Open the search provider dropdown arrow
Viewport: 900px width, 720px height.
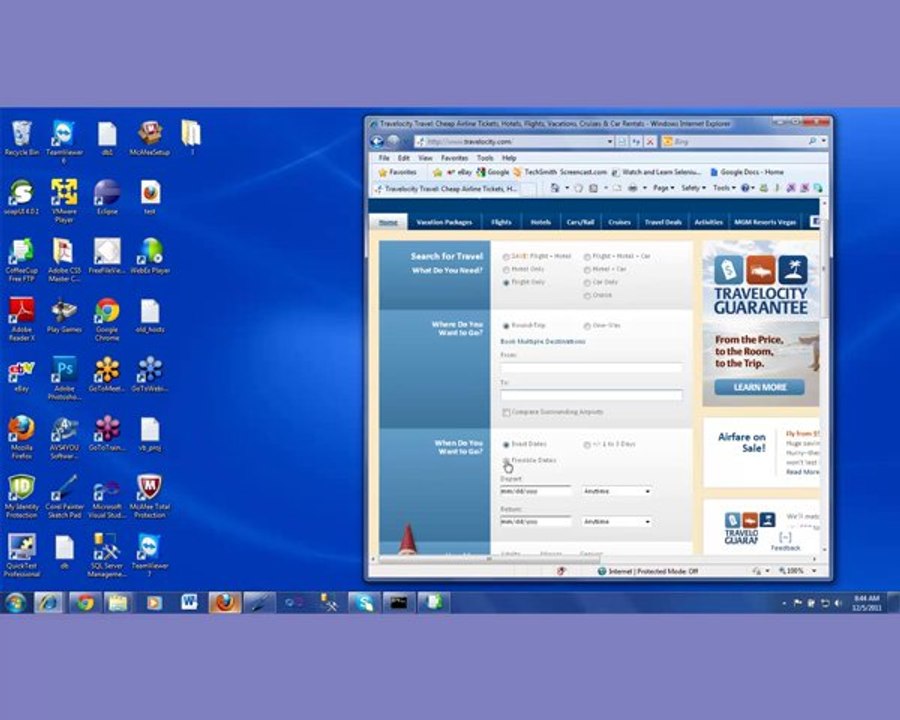pyautogui.click(x=824, y=141)
